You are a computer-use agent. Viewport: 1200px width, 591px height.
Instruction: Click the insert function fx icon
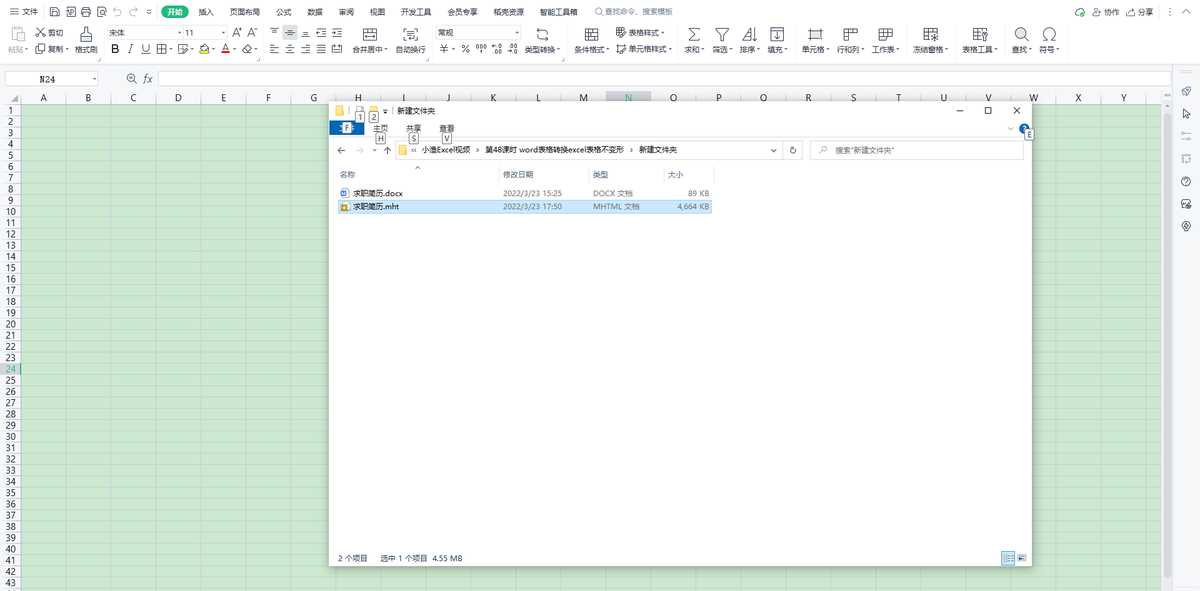[x=147, y=78]
